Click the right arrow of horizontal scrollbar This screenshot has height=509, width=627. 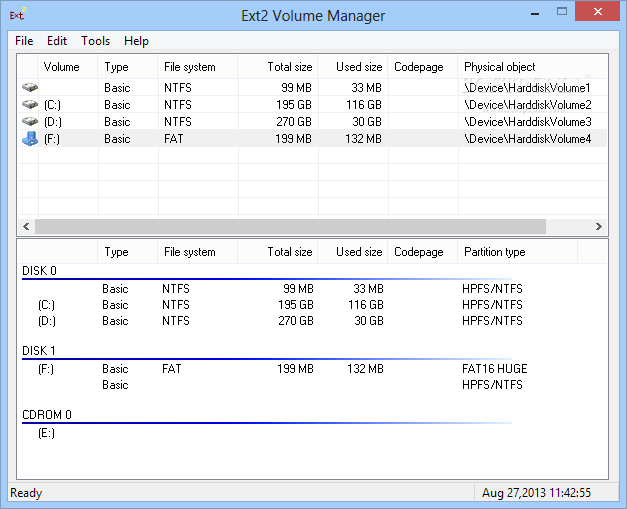click(x=599, y=227)
